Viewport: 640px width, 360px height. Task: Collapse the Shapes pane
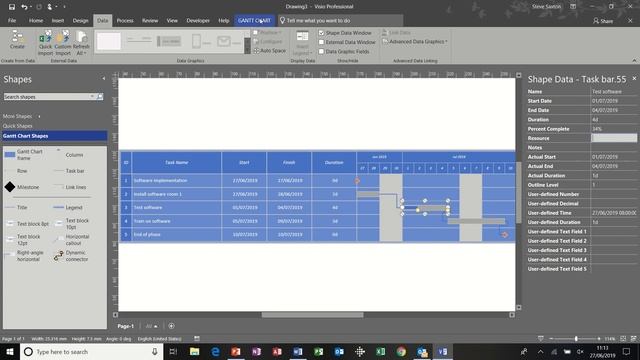pos(104,78)
